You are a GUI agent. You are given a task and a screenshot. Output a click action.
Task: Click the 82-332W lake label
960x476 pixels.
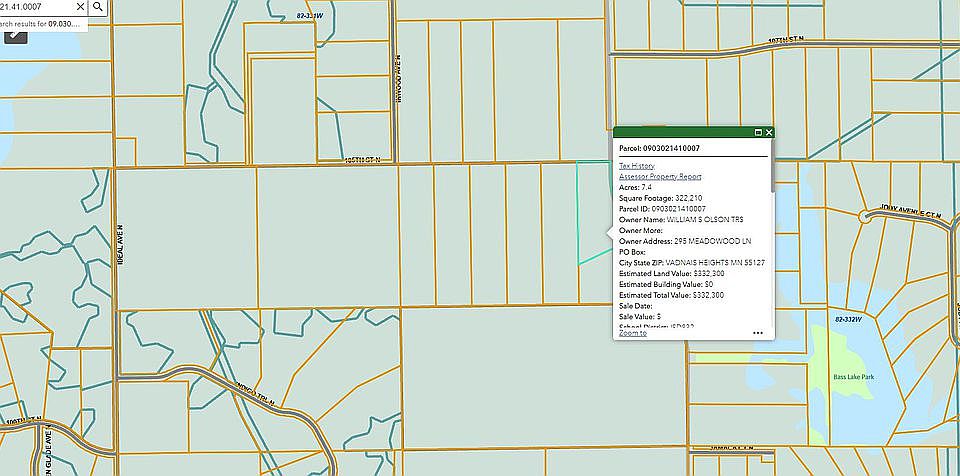848,319
